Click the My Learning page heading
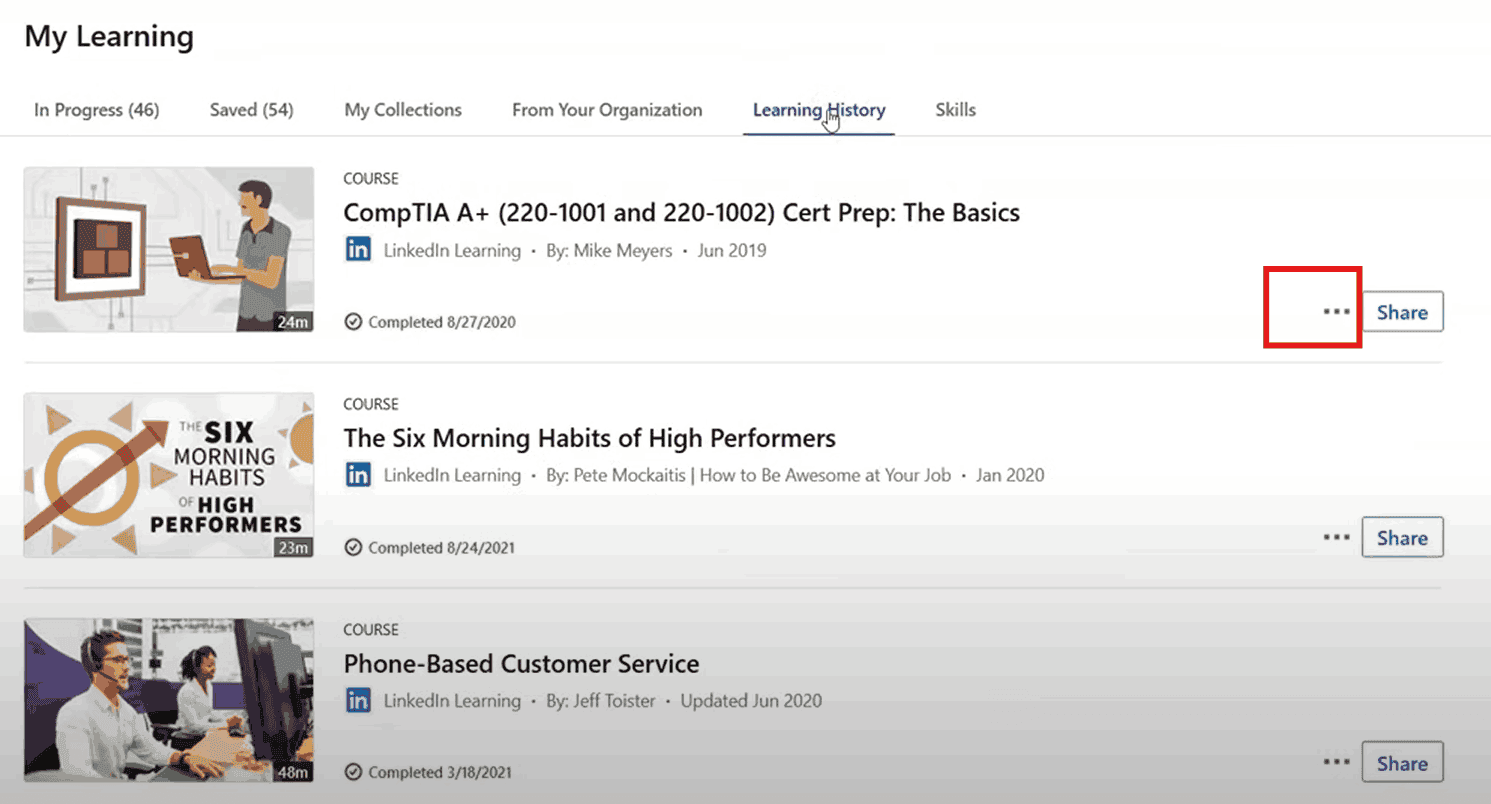 (109, 37)
